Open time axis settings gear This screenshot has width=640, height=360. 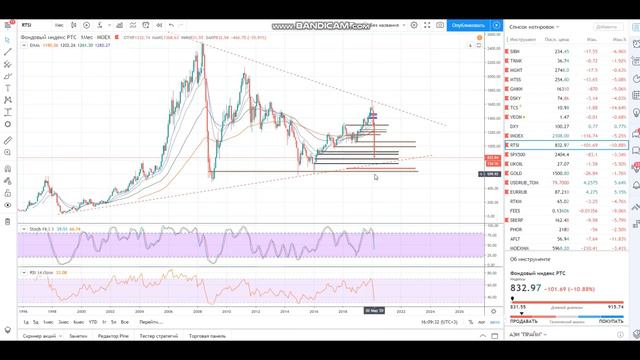tap(493, 311)
